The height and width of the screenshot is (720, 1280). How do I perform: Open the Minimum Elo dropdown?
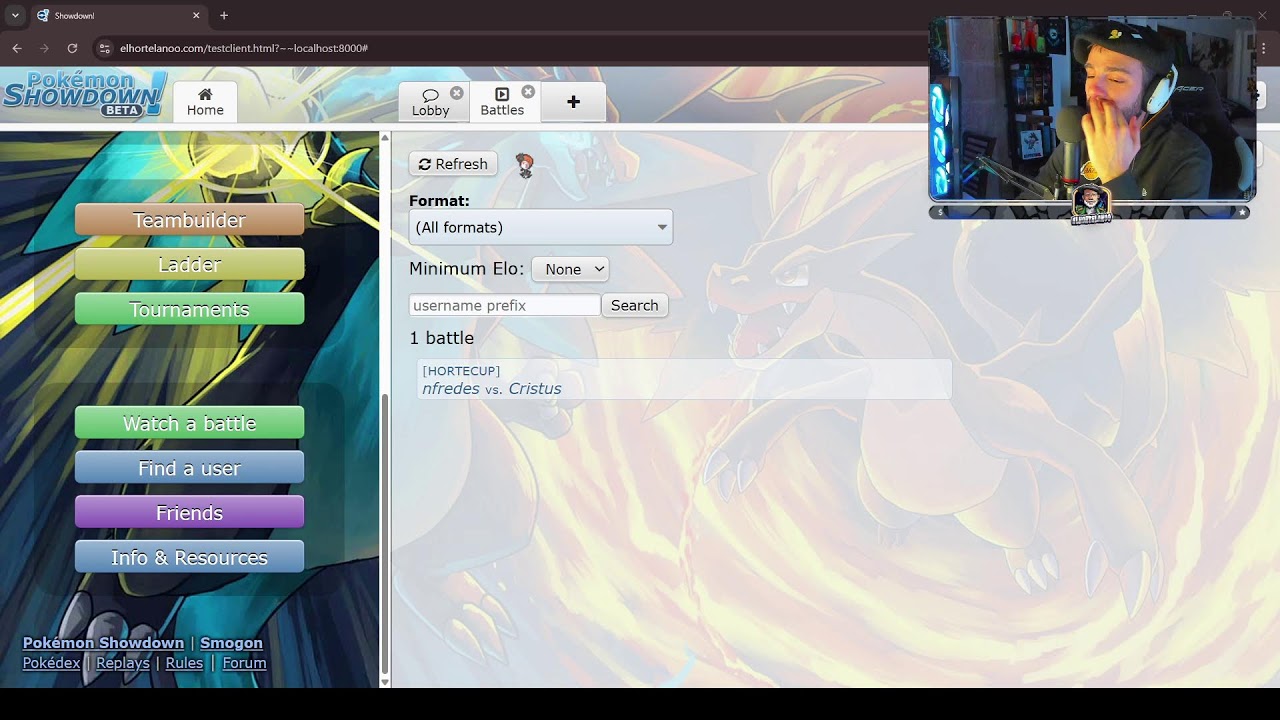(x=570, y=269)
